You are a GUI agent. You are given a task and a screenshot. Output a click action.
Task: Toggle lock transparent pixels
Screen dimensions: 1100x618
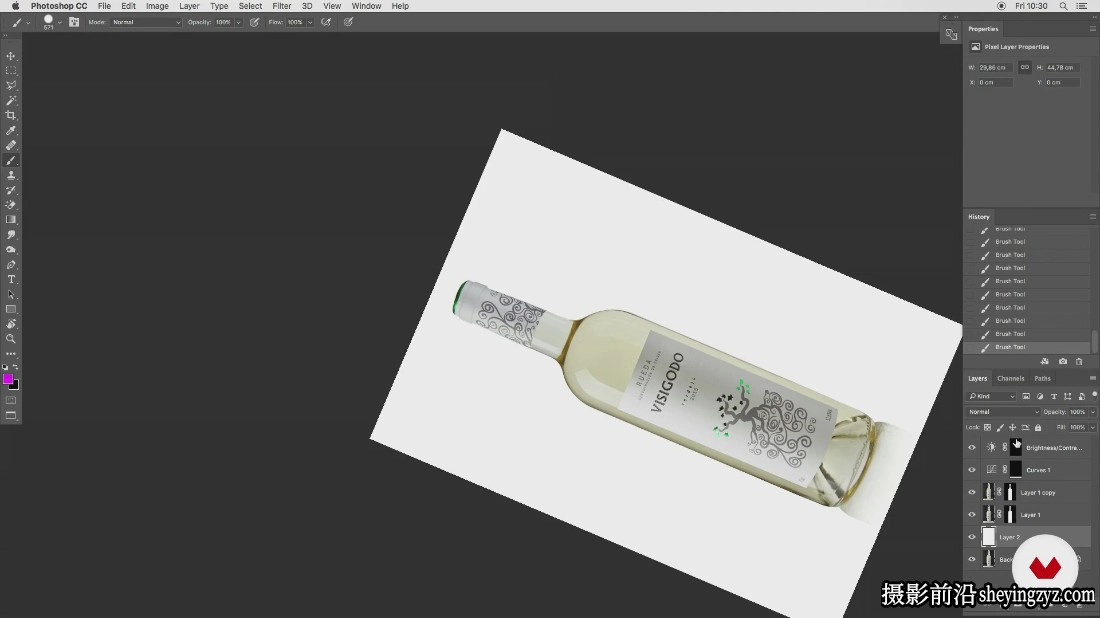coord(987,427)
